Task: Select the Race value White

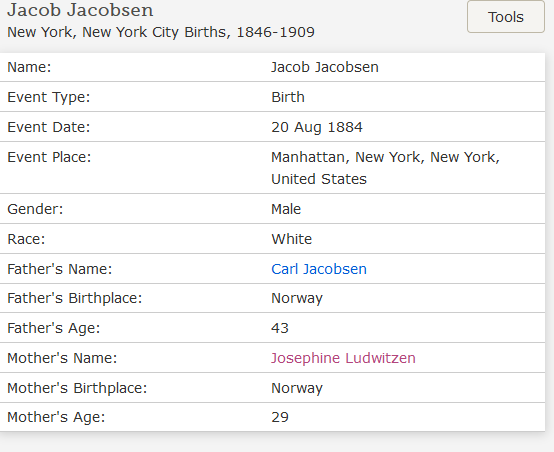Action: point(291,239)
